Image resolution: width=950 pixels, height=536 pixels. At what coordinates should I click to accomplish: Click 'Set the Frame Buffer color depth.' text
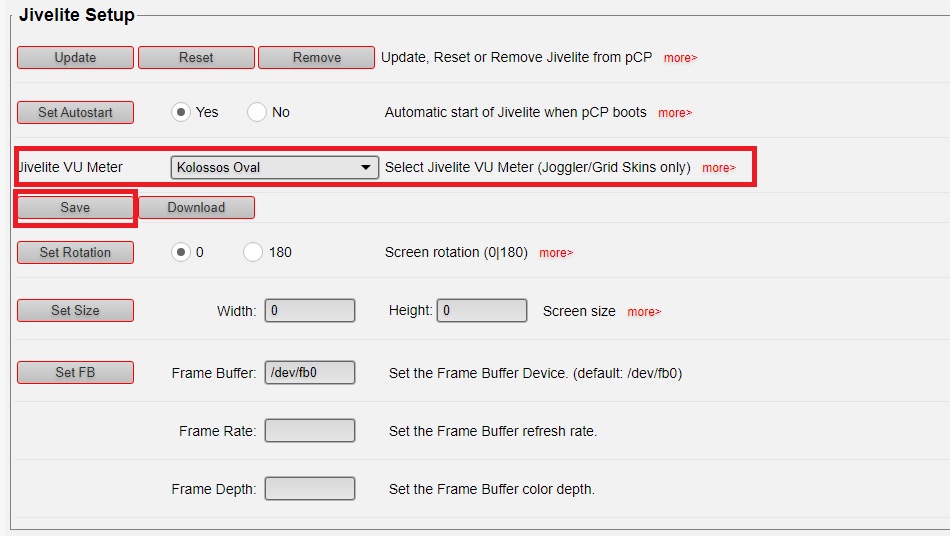(x=491, y=489)
